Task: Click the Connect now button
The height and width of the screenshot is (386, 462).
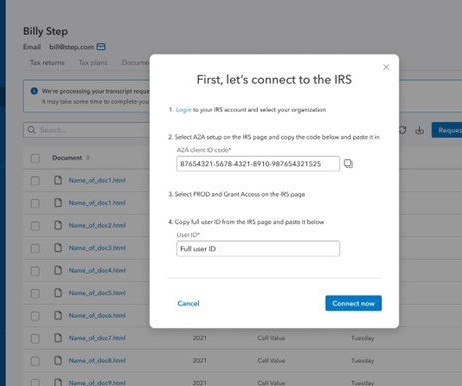Action: click(354, 303)
